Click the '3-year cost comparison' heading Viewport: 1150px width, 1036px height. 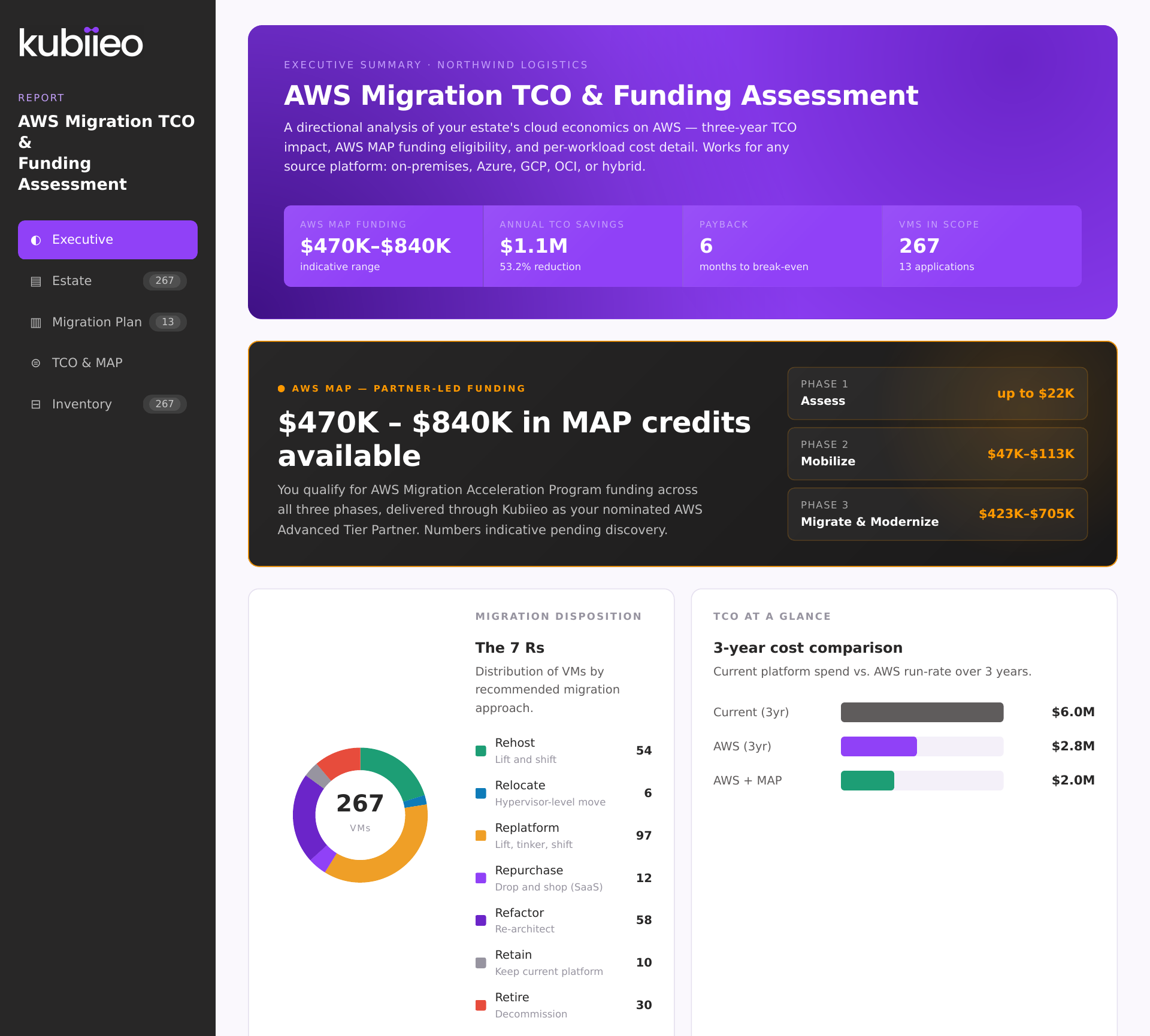(x=807, y=648)
